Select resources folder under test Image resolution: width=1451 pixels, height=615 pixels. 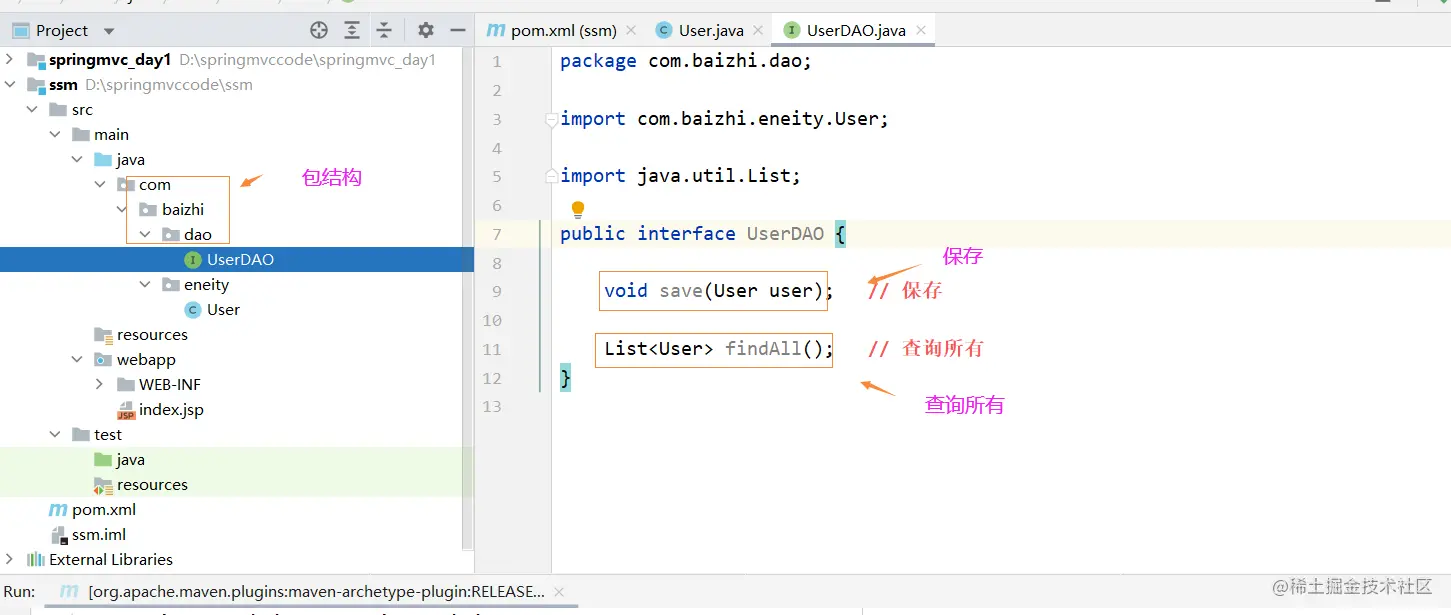[x=152, y=485]
